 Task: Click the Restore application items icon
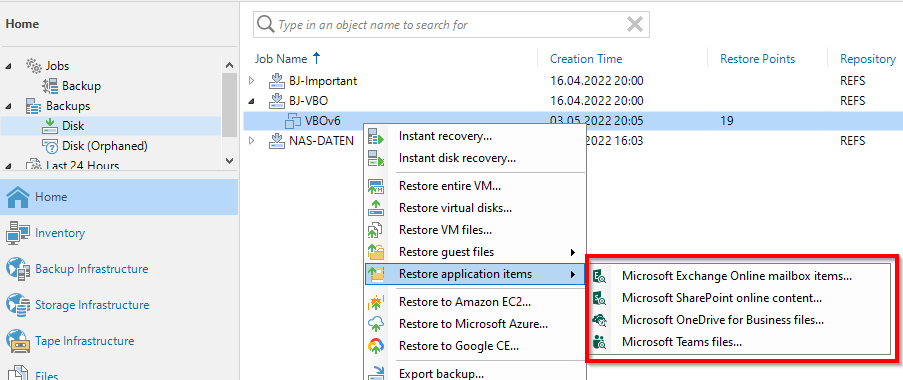tap(376, 273)
